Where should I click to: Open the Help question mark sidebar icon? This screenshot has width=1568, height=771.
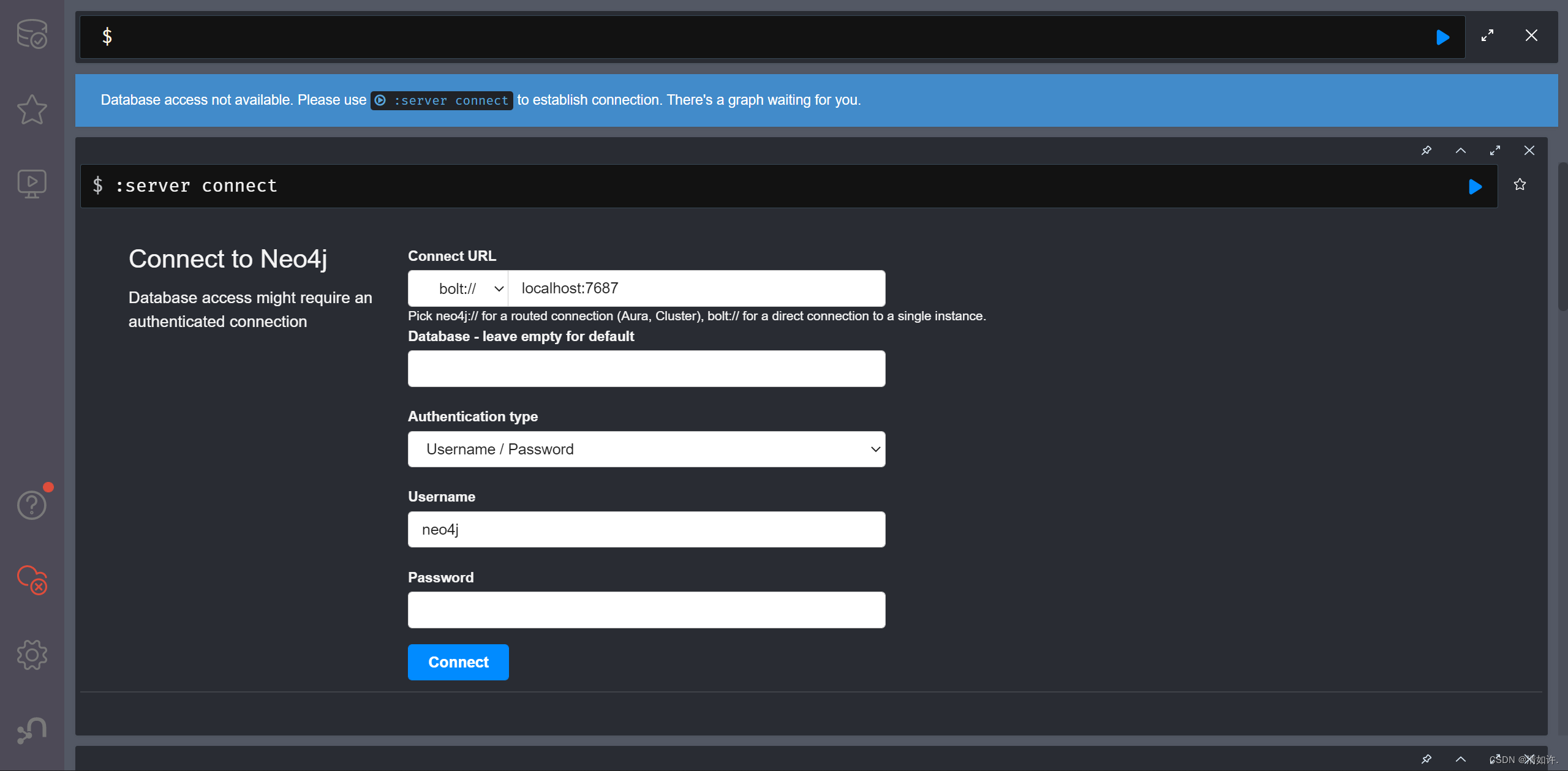(x=32, y=505)
